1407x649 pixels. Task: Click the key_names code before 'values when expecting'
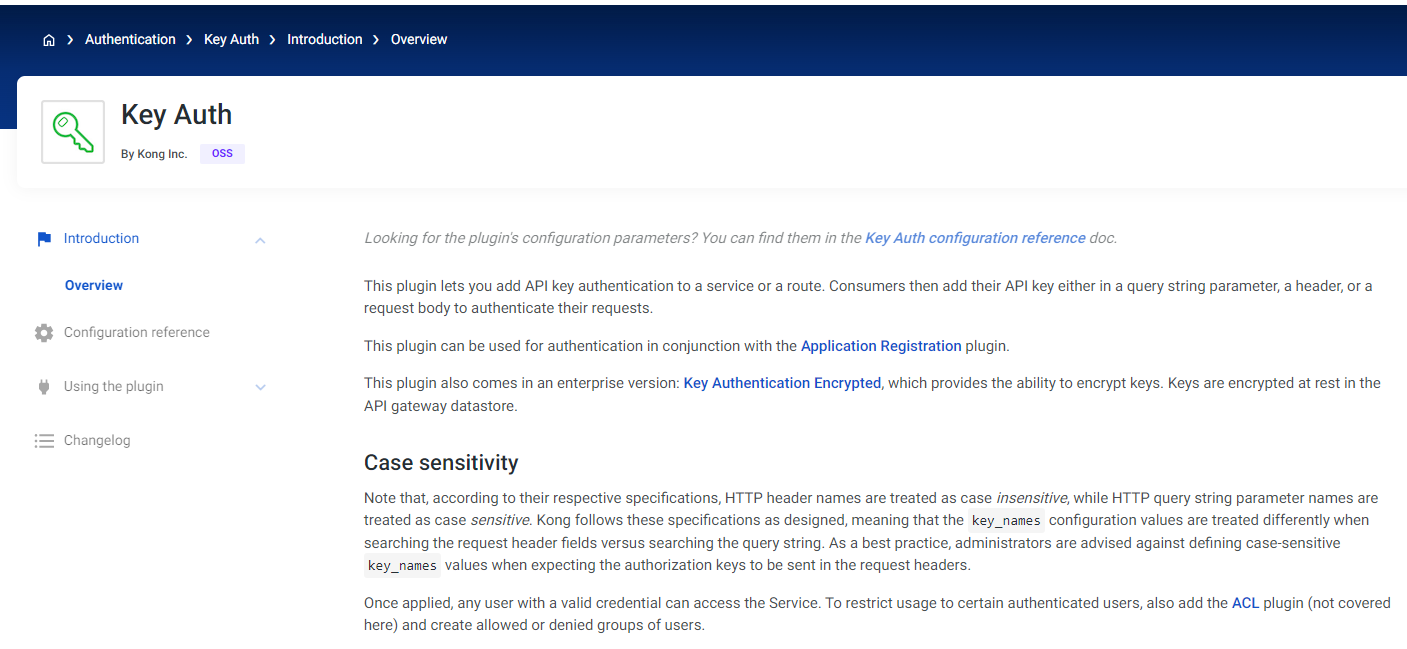coord(402,566)
